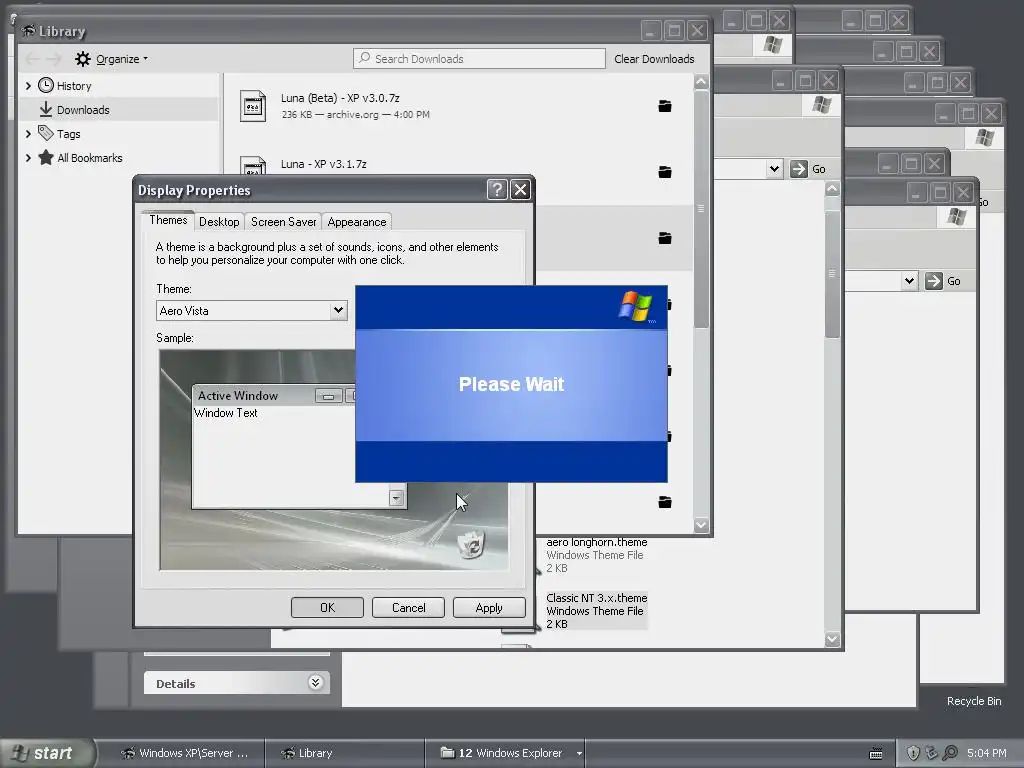Click the Recycle Bin desktop label
Image resolution: width=1024 pixels, height=768 pixels.
pyautogui.click(x=974, y=701)
